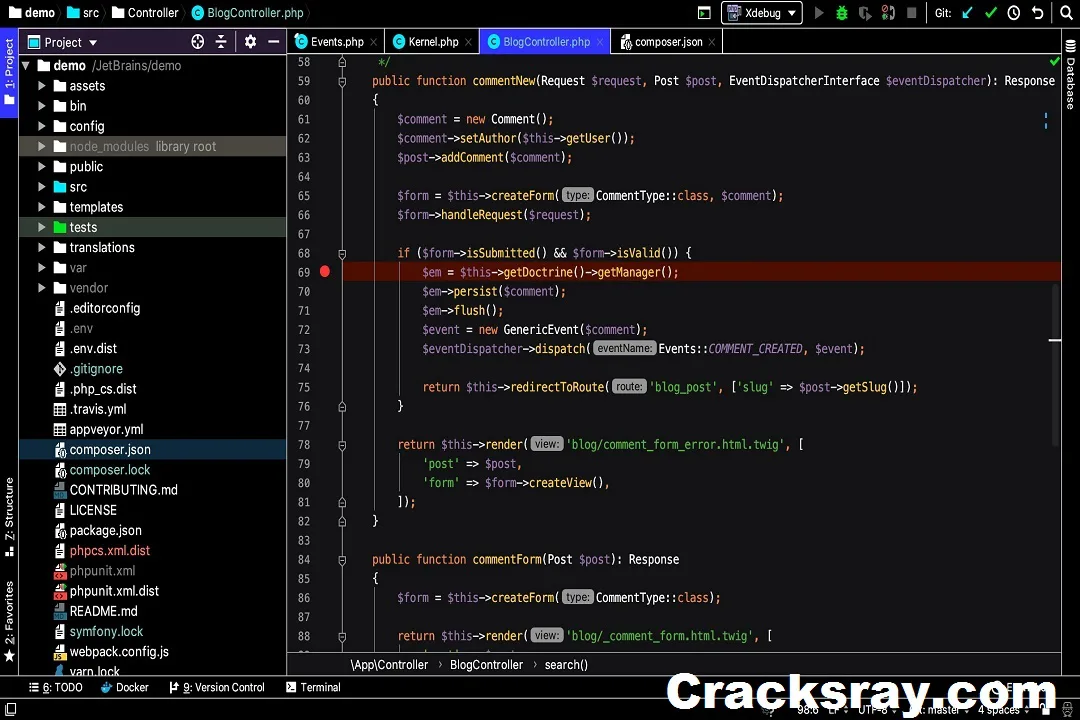Revert changes with Git rollback arrow

[1037, 12]
